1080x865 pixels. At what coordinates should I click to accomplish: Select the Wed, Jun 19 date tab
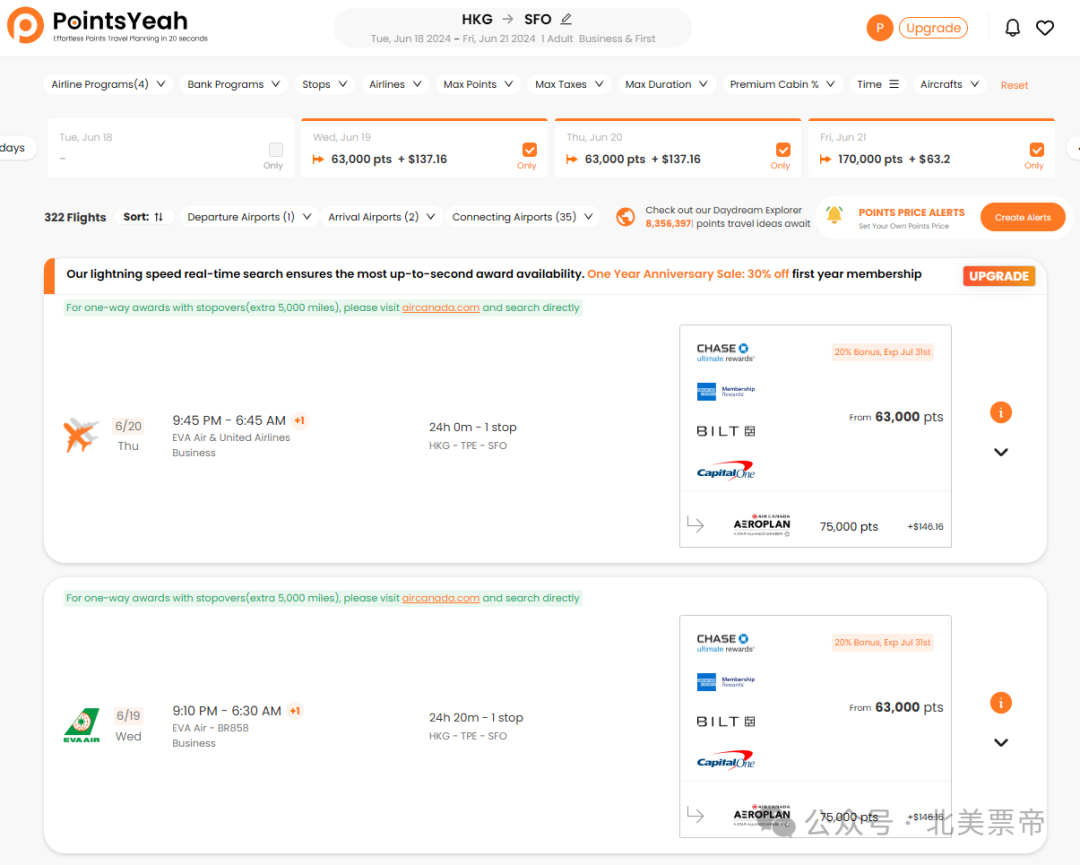pyautogui.click(x=424, y=148)
